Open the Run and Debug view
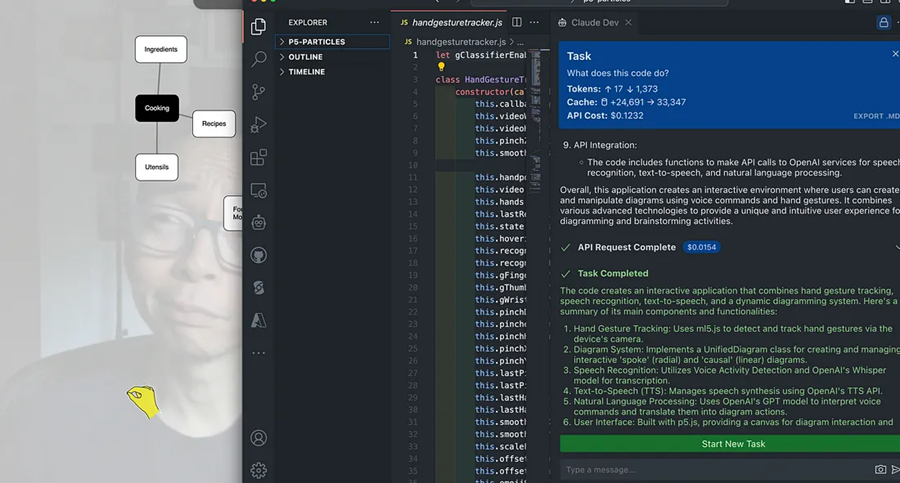 click(258, 125)
